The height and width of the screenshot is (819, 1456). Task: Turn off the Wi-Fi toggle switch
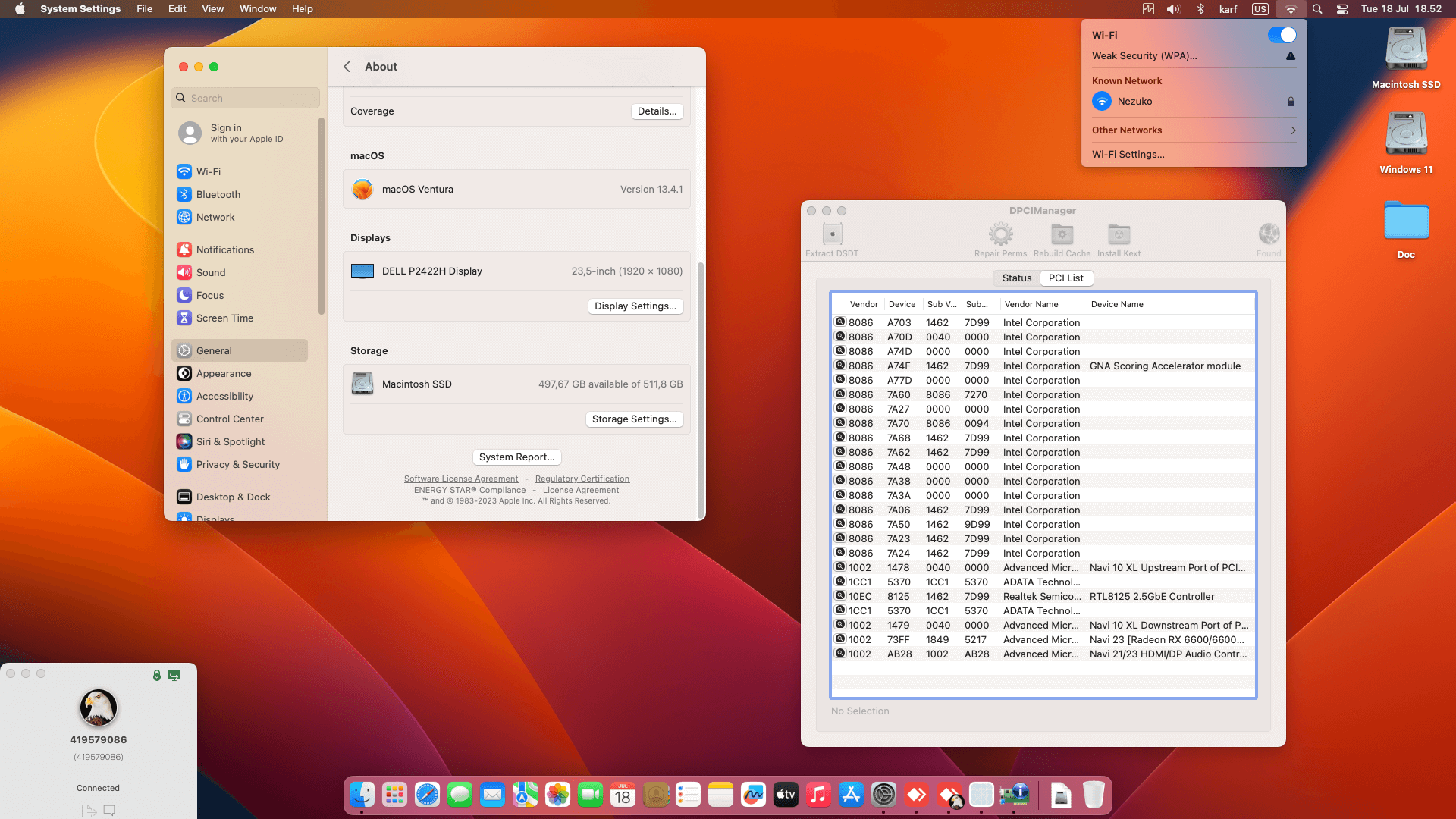1282,35
